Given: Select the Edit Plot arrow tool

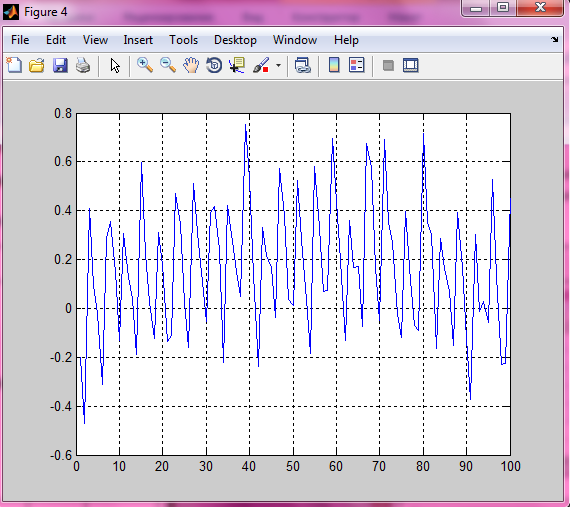Looking at the screenshot, I should coord(115,66).
